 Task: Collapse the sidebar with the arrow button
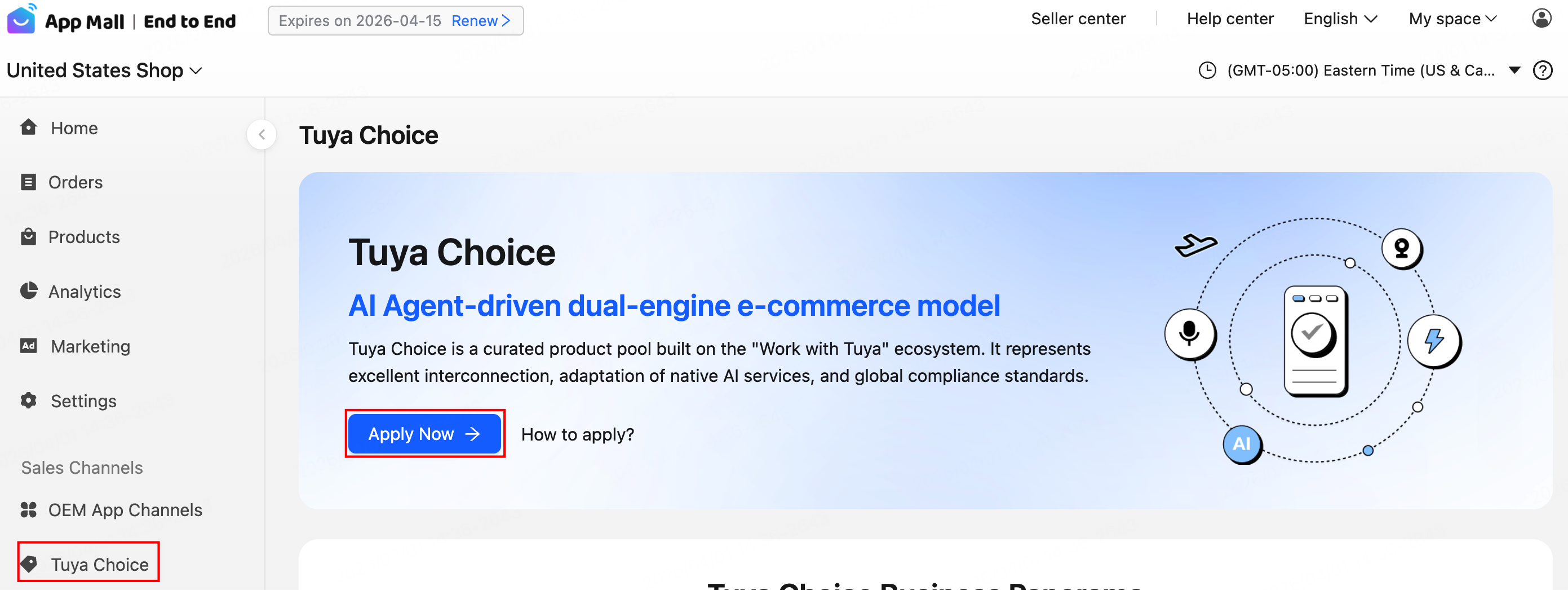[262, 135]
